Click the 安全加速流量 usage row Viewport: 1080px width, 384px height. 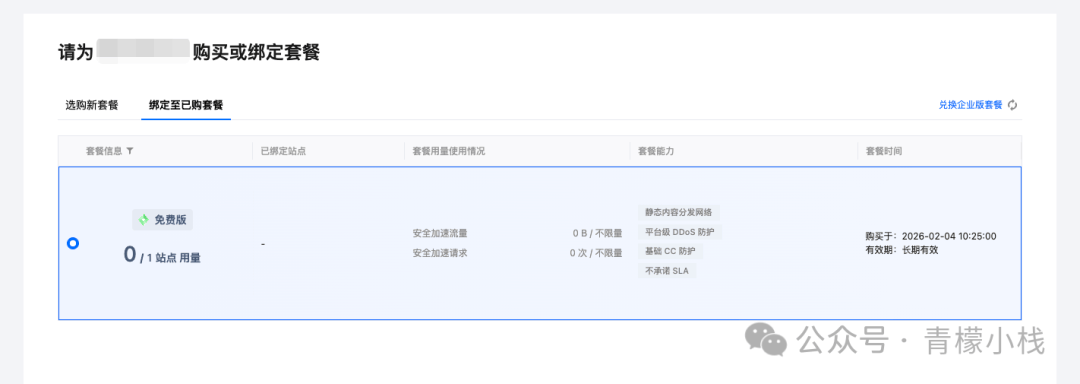tap(517, 233)
